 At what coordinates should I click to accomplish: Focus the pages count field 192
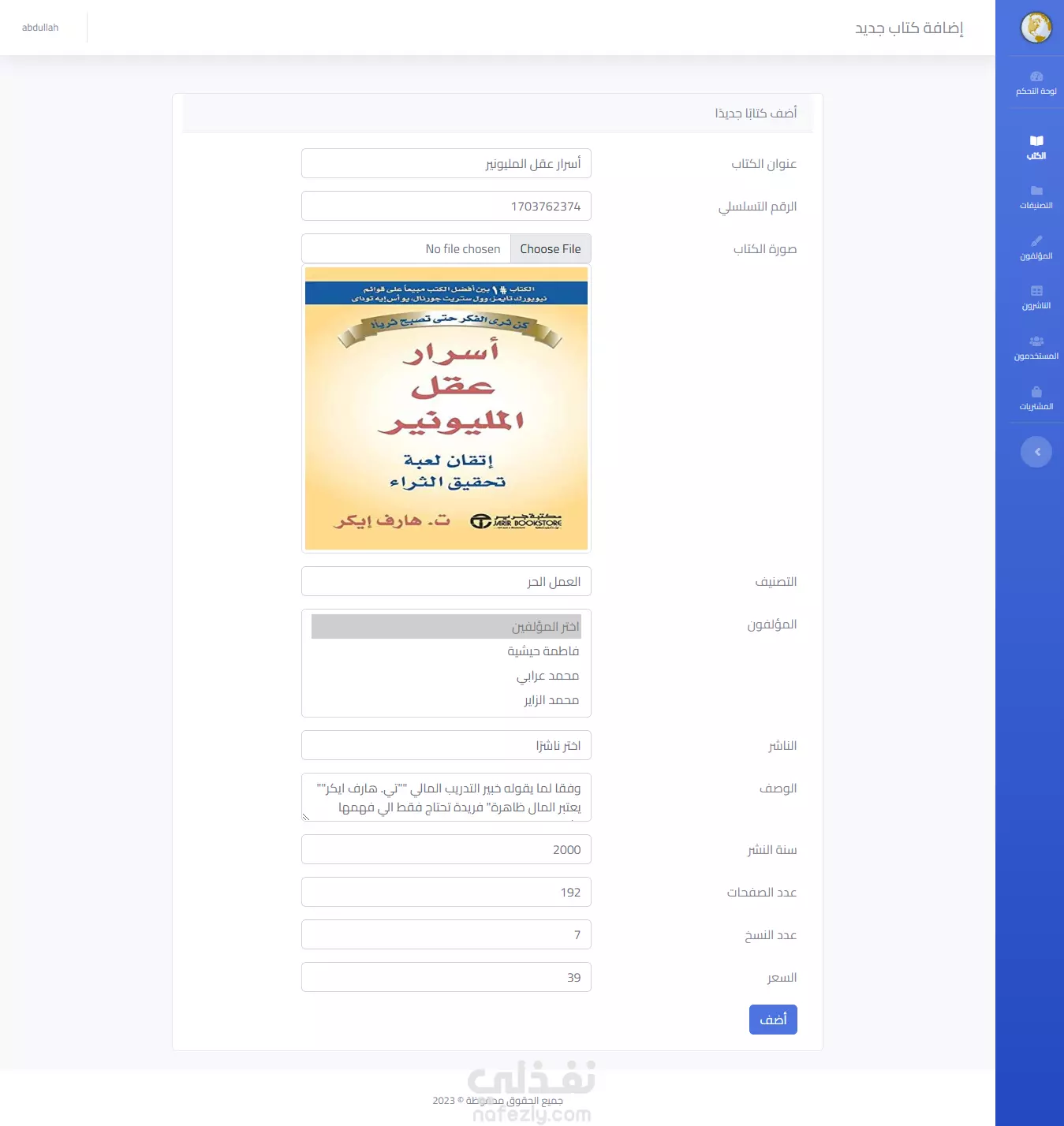click(x=446, y=892)
